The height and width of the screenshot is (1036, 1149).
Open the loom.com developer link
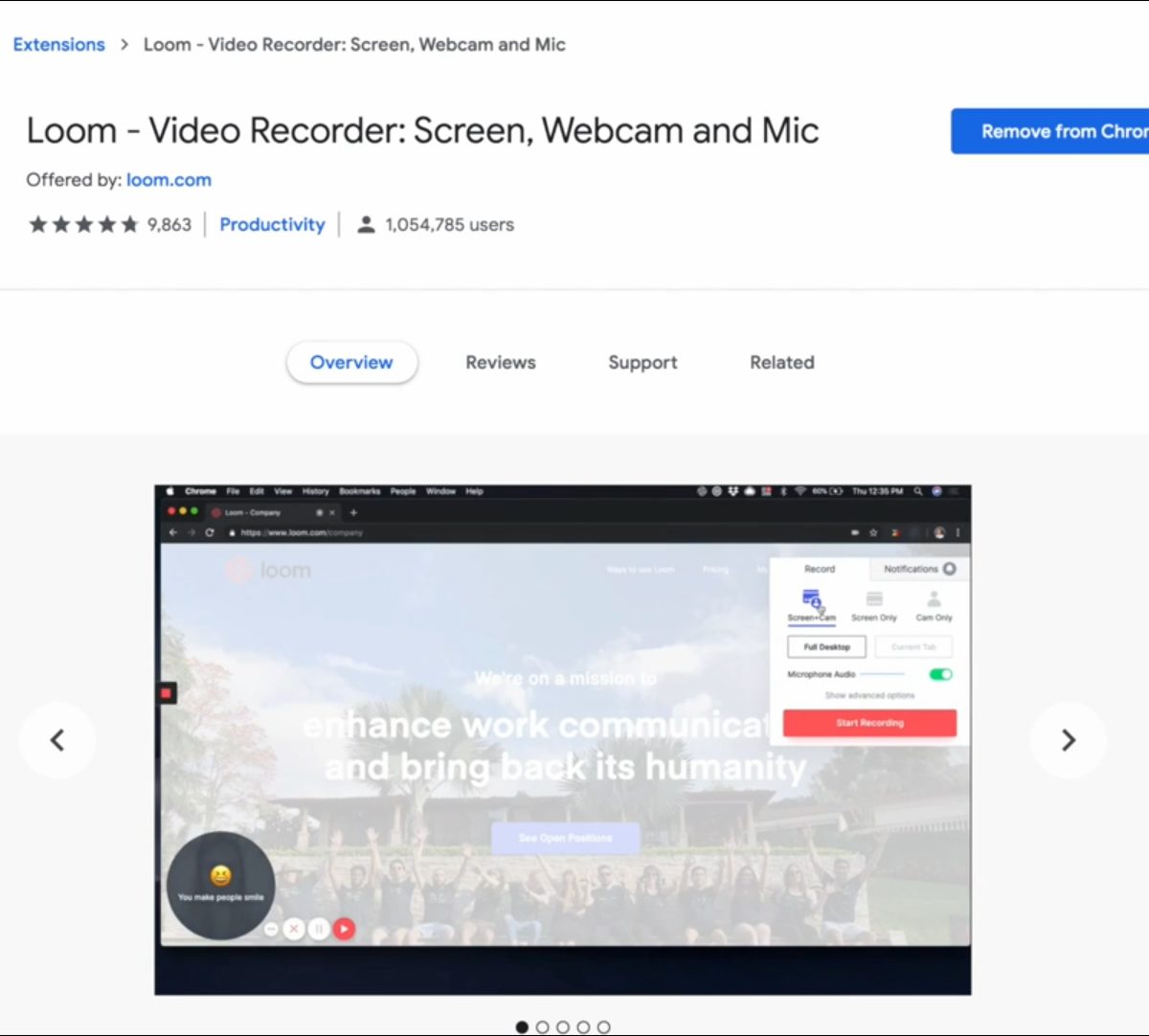(169, 180)
